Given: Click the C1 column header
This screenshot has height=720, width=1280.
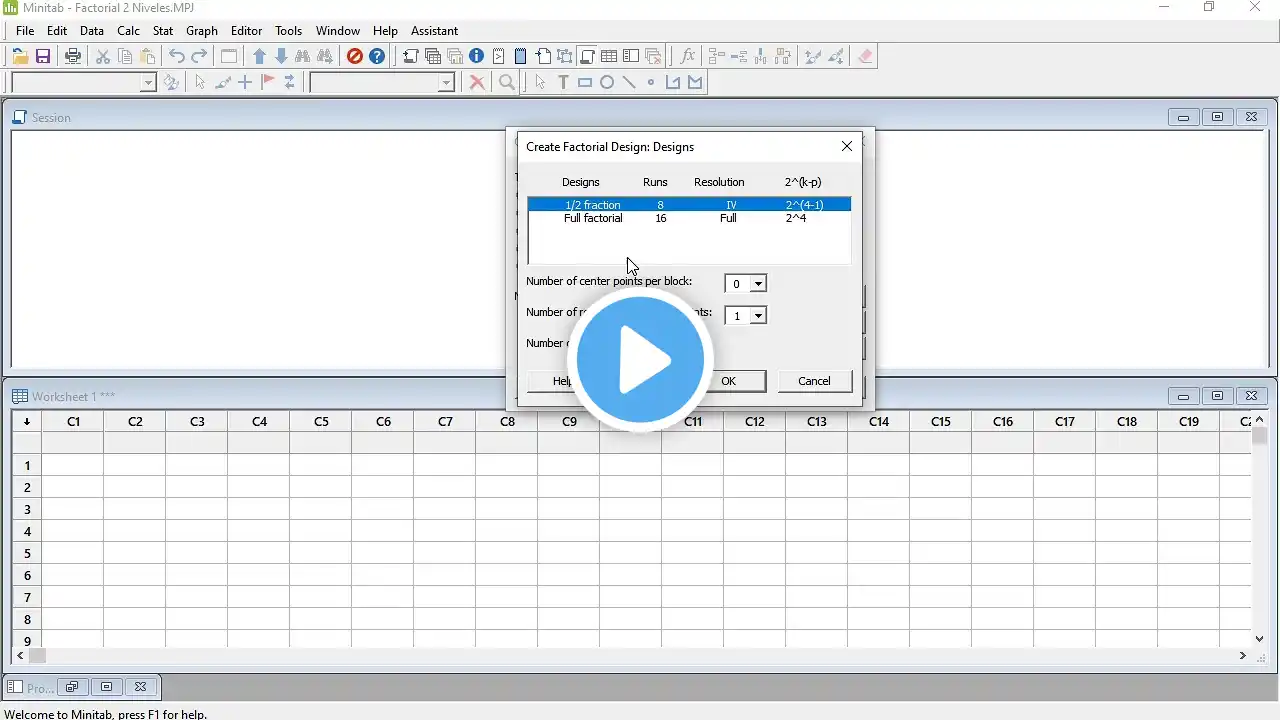Looking at the screenshot, I should (73, 422).
